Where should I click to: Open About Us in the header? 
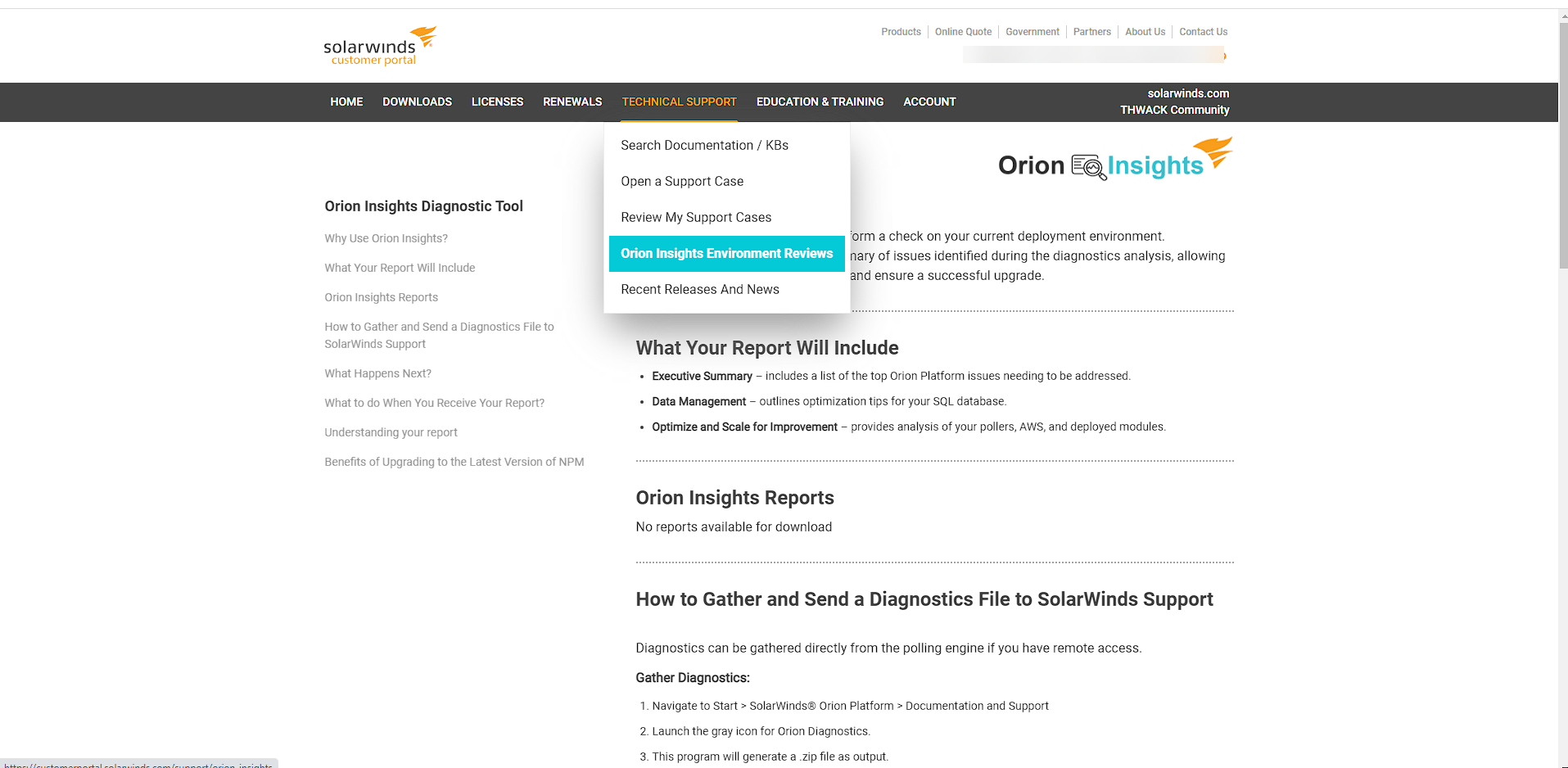pyautogui.click(x=1145, y=32)
